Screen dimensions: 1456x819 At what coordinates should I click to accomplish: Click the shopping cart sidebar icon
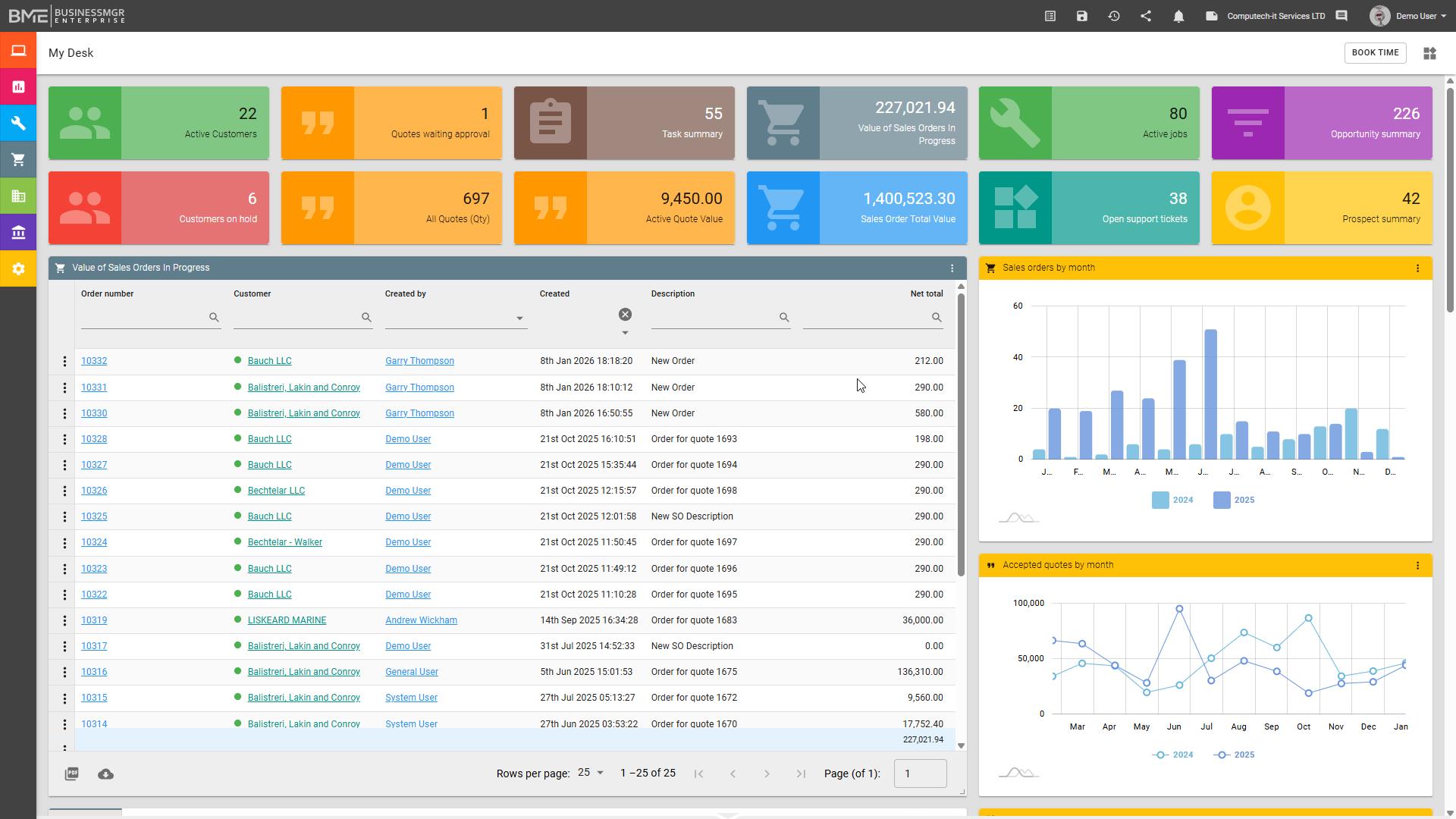coord(18,160)
